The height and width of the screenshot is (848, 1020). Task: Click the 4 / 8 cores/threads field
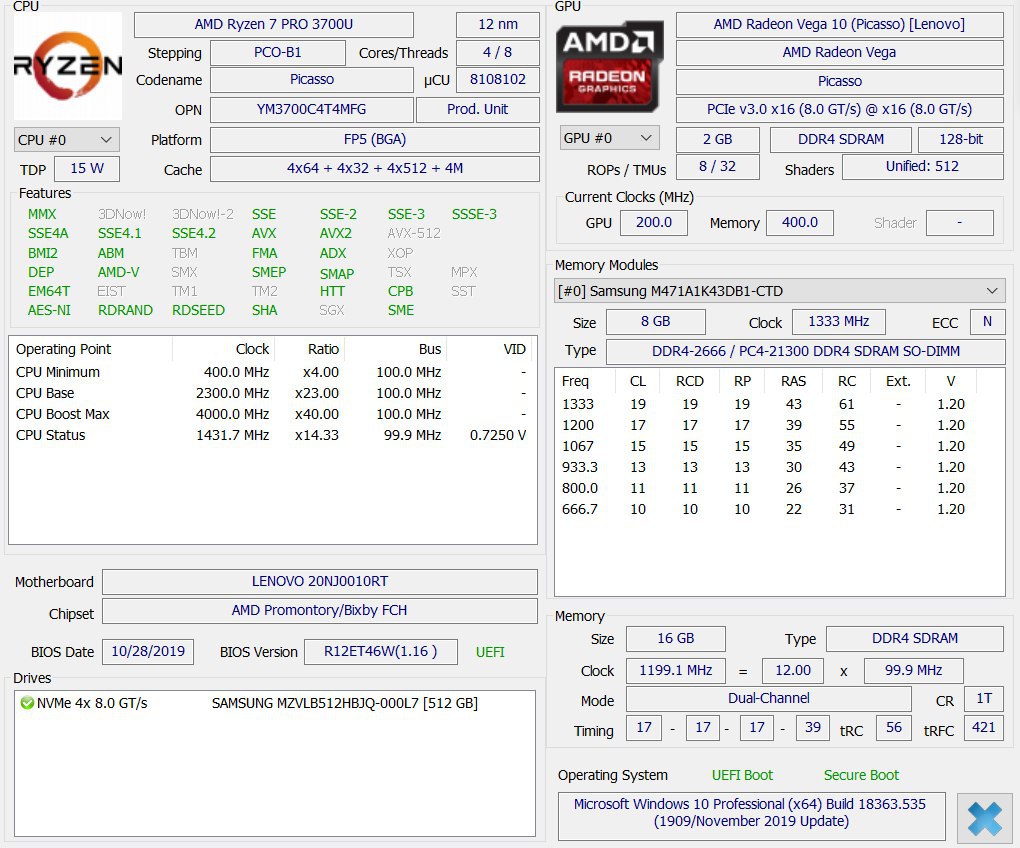click(x=498, y=53)
